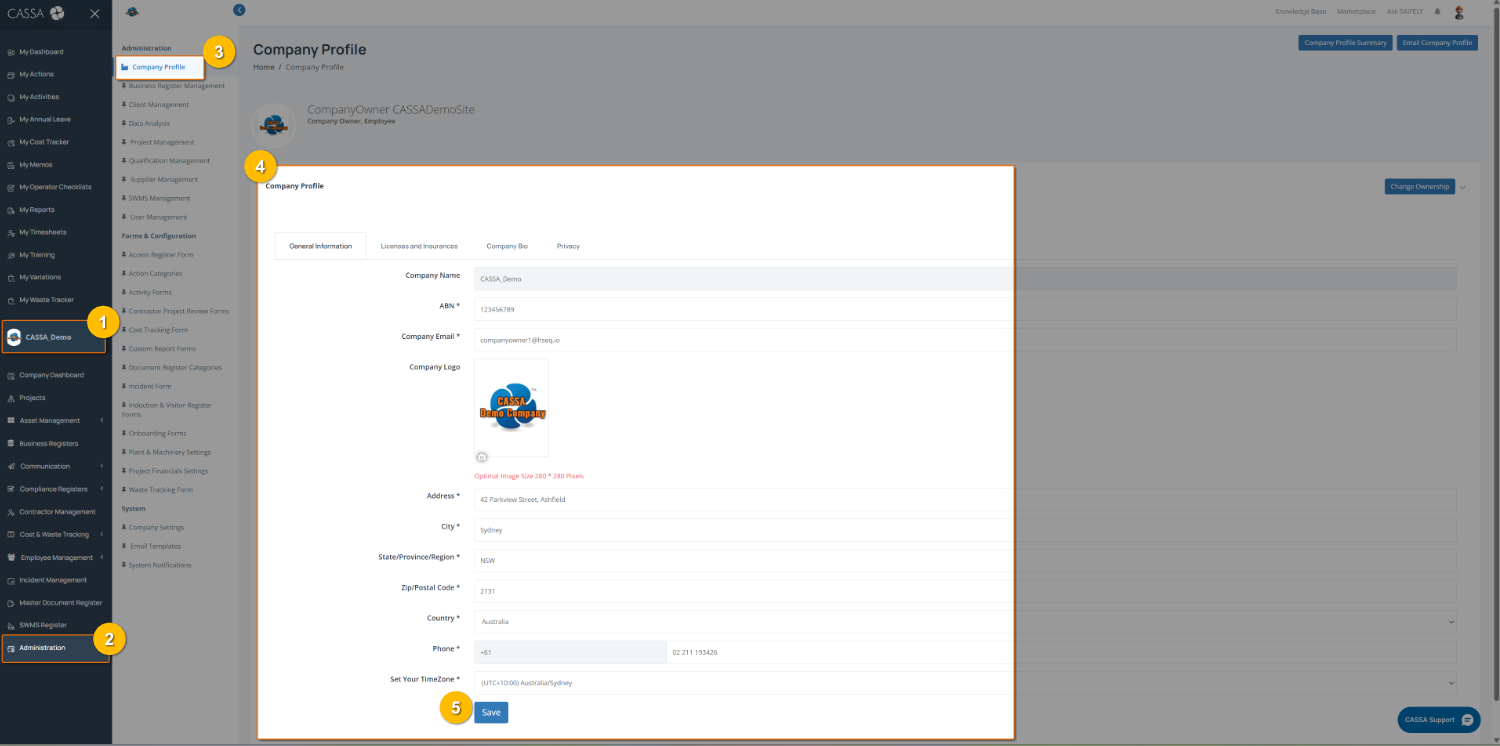Image resolution: width=1500 pixels, height=746 pixels.
Task: Expand the Cost & Waste Tracking menu
Action: 55,534
